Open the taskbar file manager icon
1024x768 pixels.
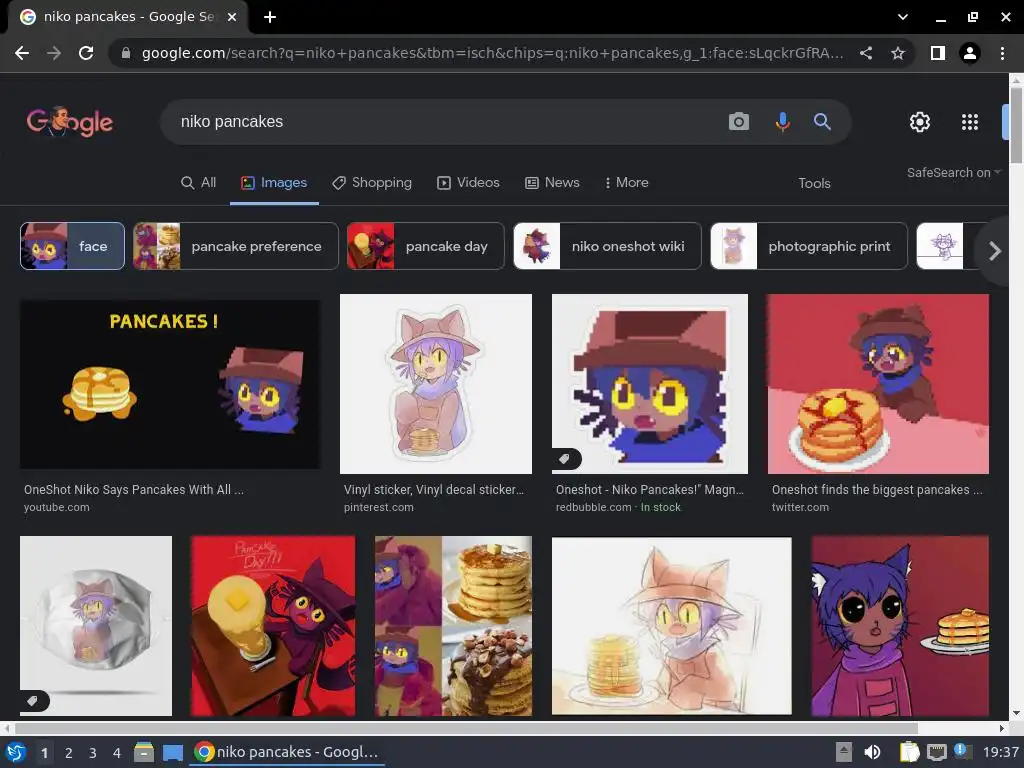(x=144, y=752)
